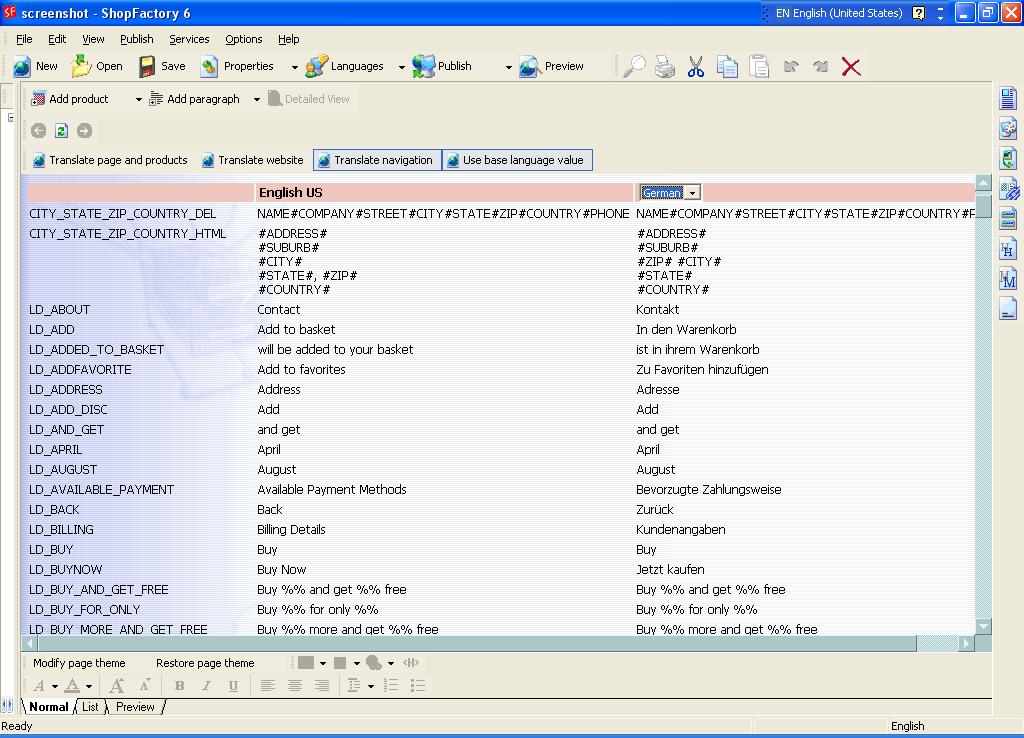Toggle Translate page and products mode
This screenshot has height=738, width=1024.
click(110, 160)
